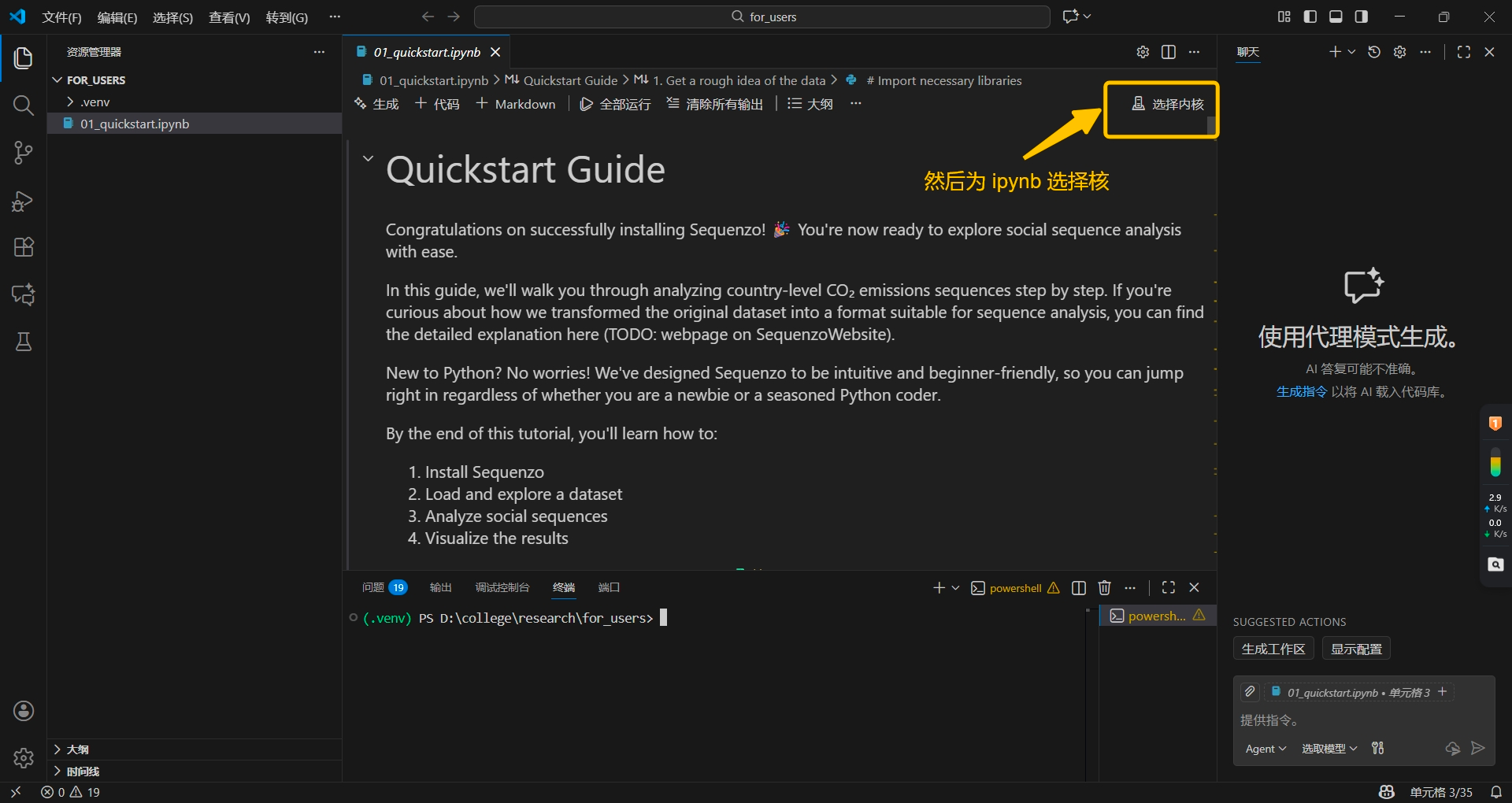Image resolution: width=1512 pixels, height=803 pixels.
Task: Open the 选取模型 model picker dropdown
Action: click(x=1329, y=749)
